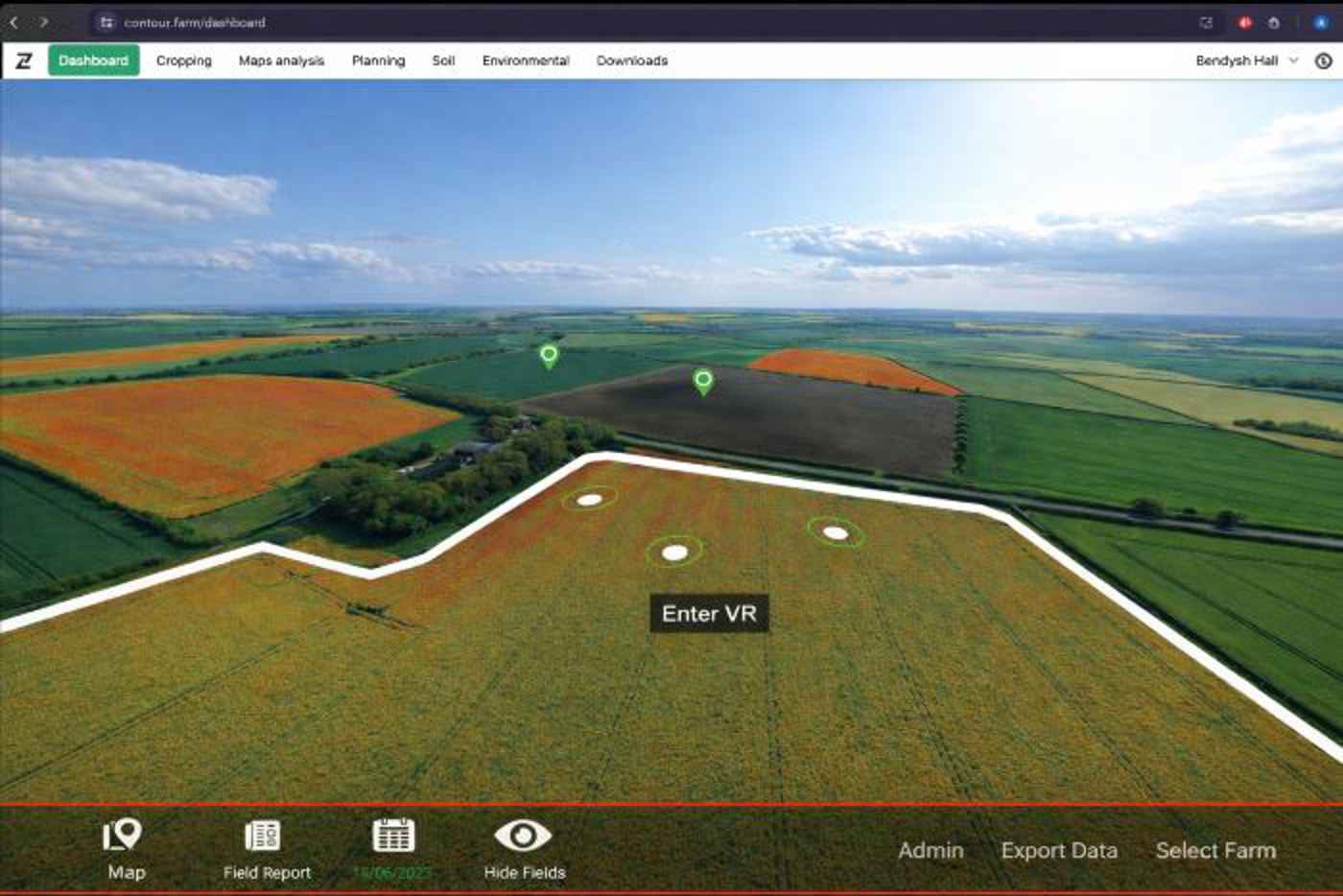This screenshot has height=896, width=1343.
Task: Toggle Hide Fields eye icon
Action: [x=523, y=837]
